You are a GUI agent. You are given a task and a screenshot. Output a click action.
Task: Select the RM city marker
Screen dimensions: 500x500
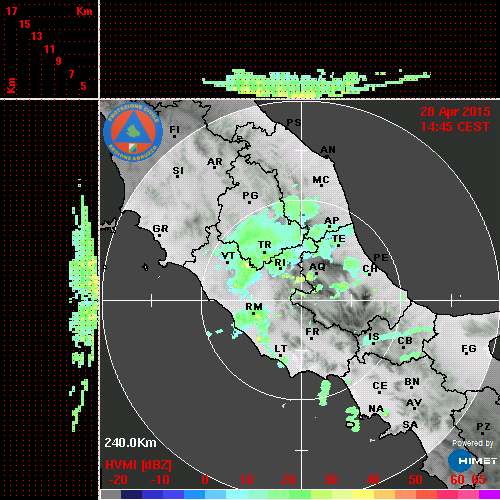pos(254,314)
